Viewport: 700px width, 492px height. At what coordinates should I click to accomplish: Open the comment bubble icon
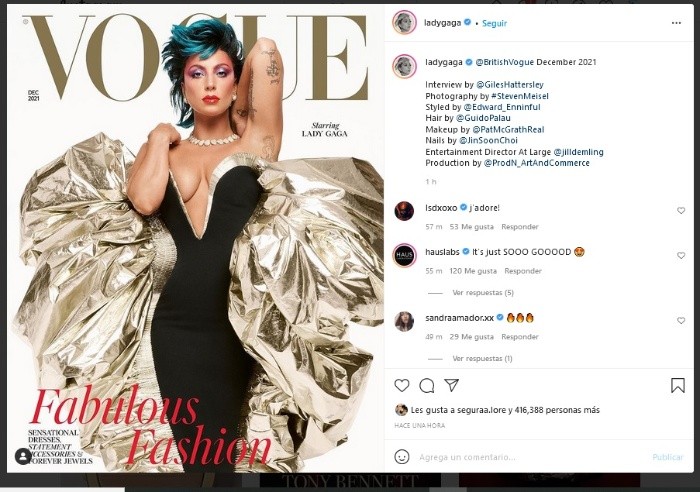[x=427, y=385]
